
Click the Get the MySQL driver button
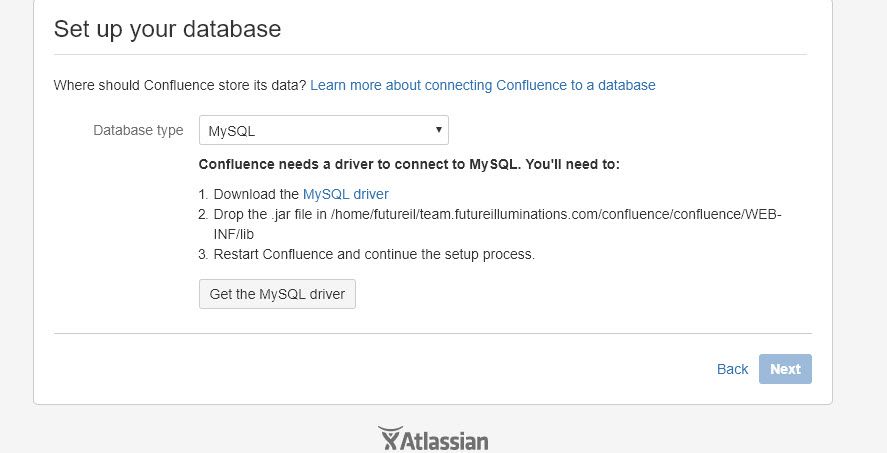tap(277, 294)
